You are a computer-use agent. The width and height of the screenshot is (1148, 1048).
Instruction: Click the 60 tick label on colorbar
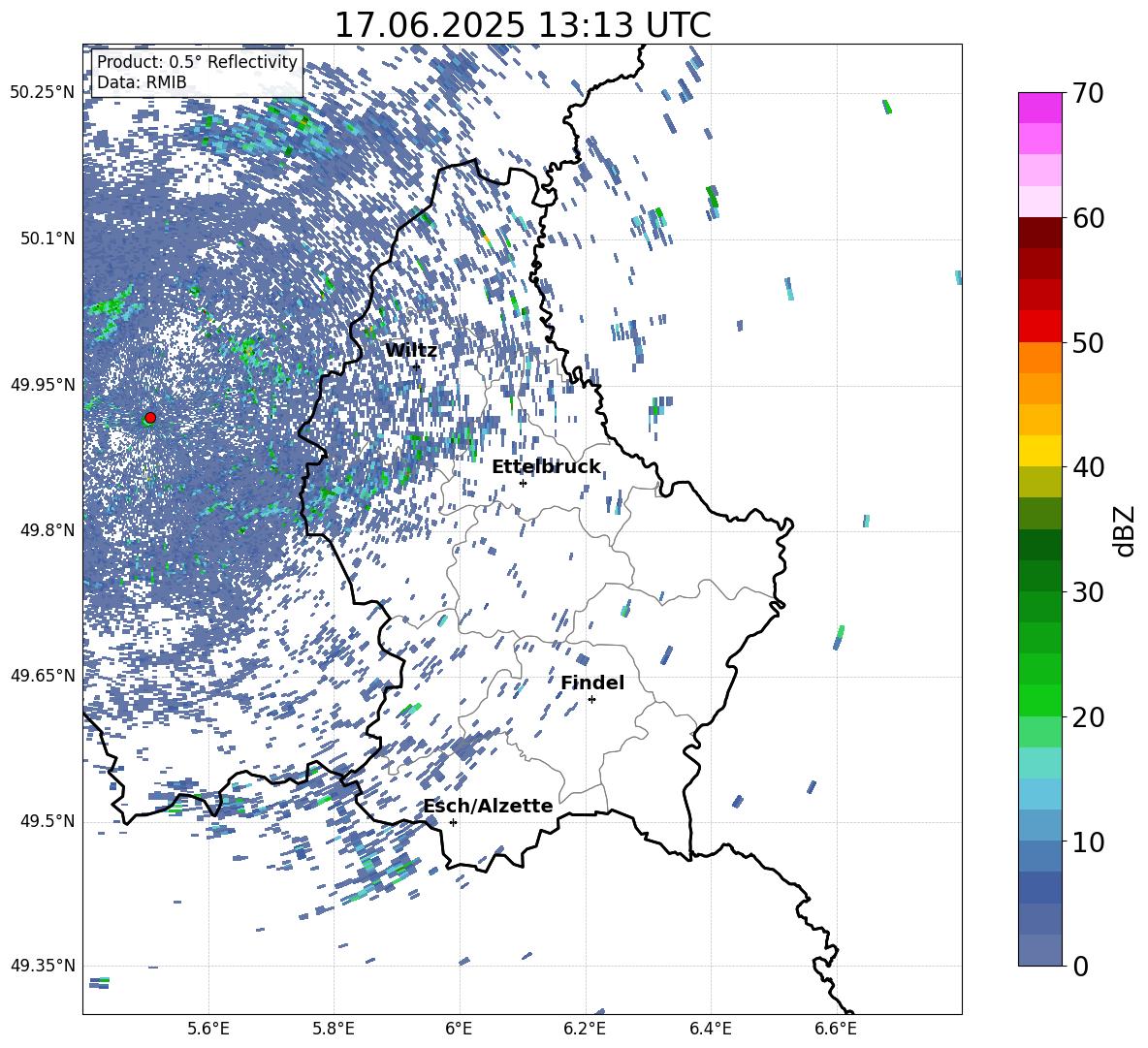tap(1088, 218)
